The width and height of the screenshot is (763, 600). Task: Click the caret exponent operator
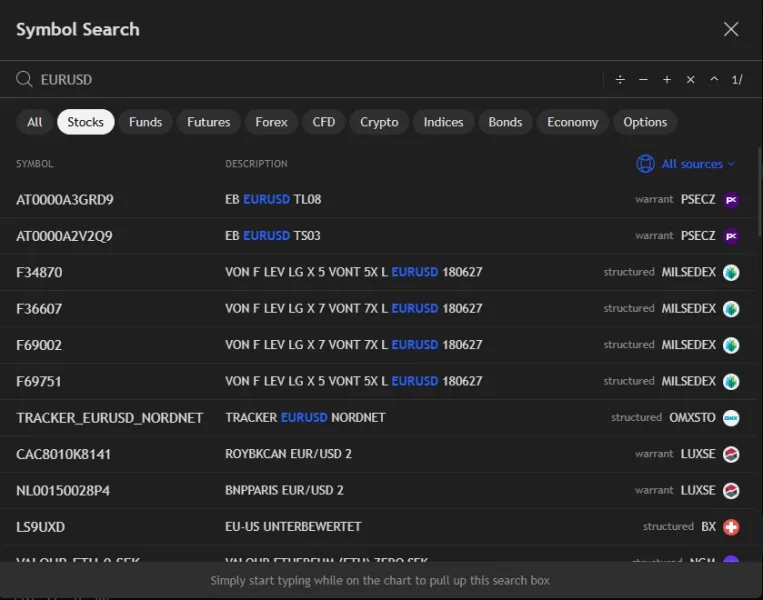(x=714, y=80)
